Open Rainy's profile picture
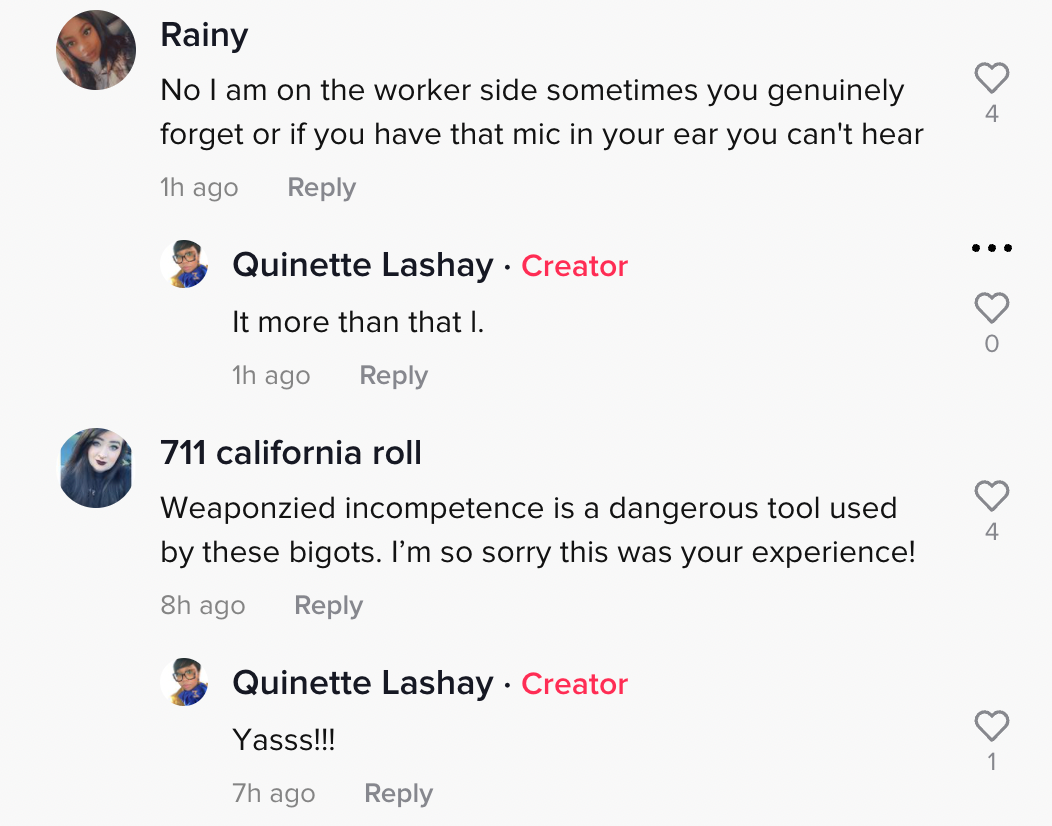 tap(96, 50)
